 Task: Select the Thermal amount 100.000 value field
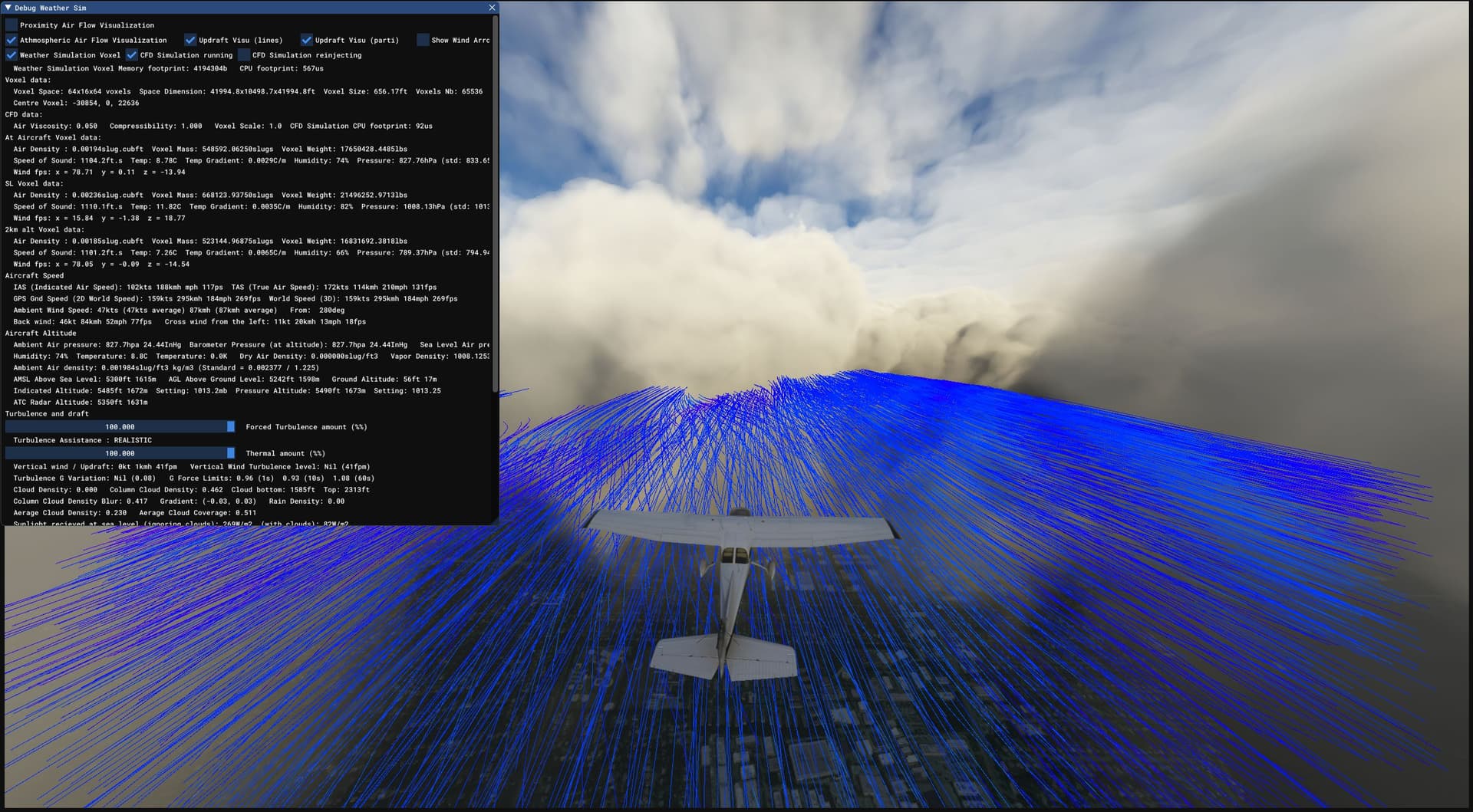(119, 452)
